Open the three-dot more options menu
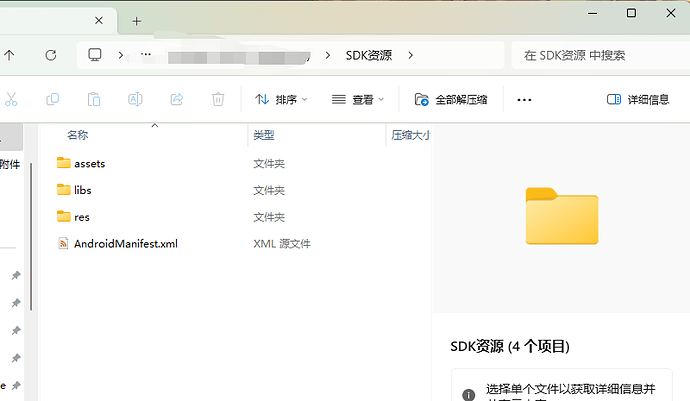 click(524, 100)
